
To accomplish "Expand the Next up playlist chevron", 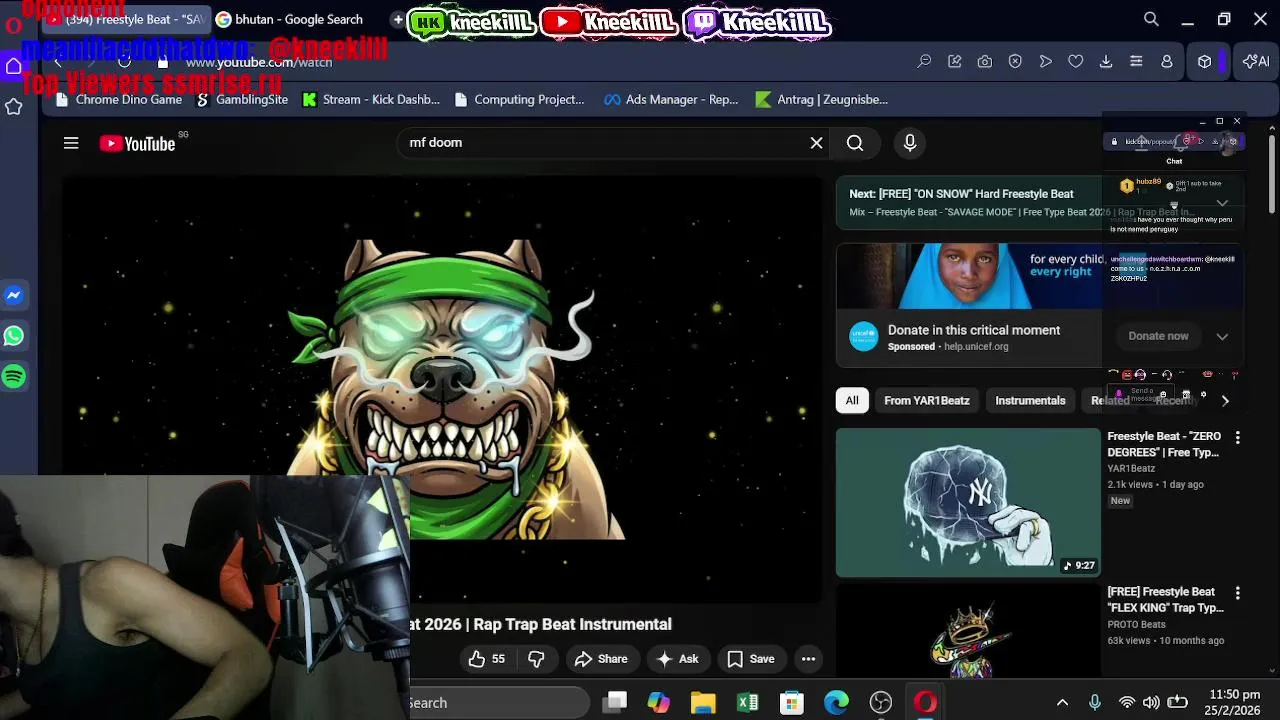I will [x=1222, y=203].
